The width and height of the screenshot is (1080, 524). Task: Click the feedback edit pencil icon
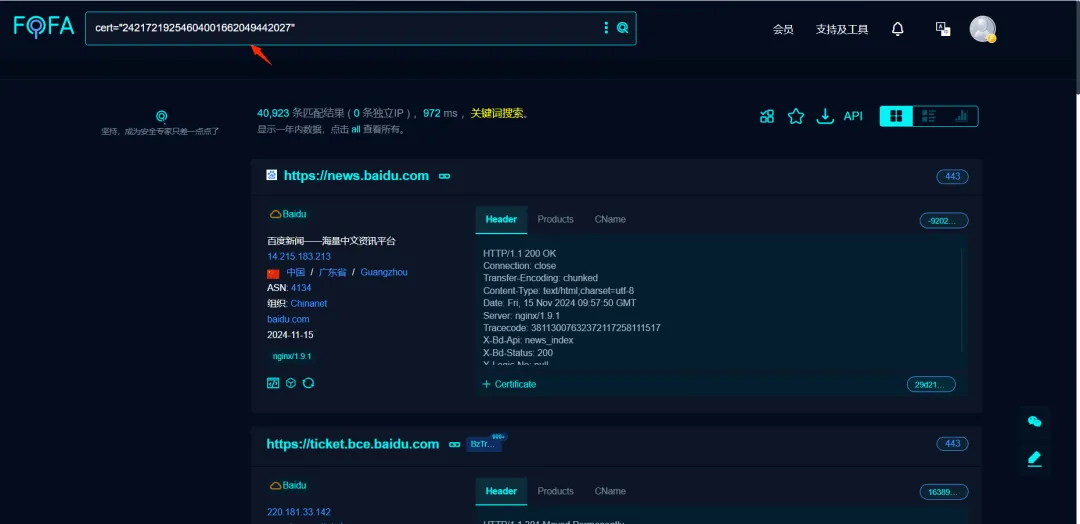[1034, 459]
